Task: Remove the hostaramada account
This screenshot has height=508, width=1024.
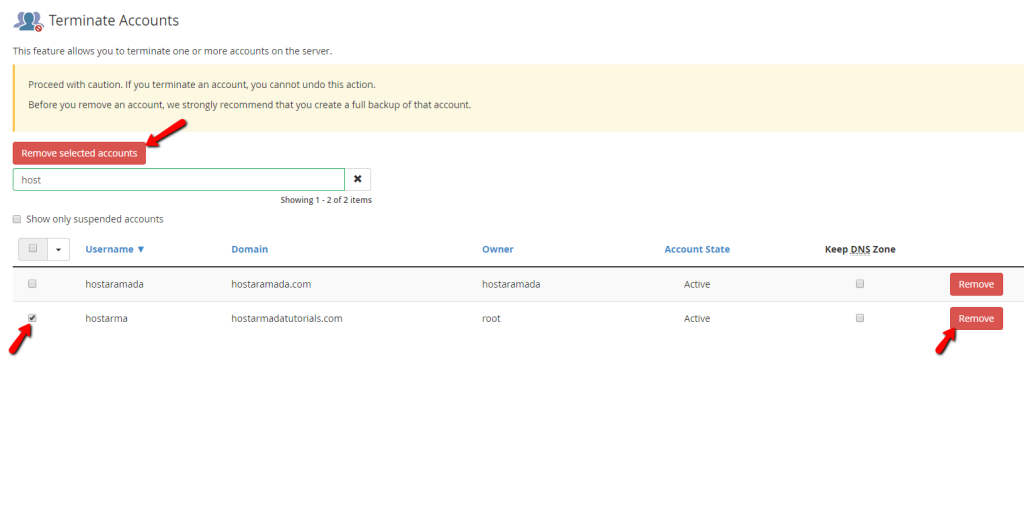Action: click(x=976, y=284)
